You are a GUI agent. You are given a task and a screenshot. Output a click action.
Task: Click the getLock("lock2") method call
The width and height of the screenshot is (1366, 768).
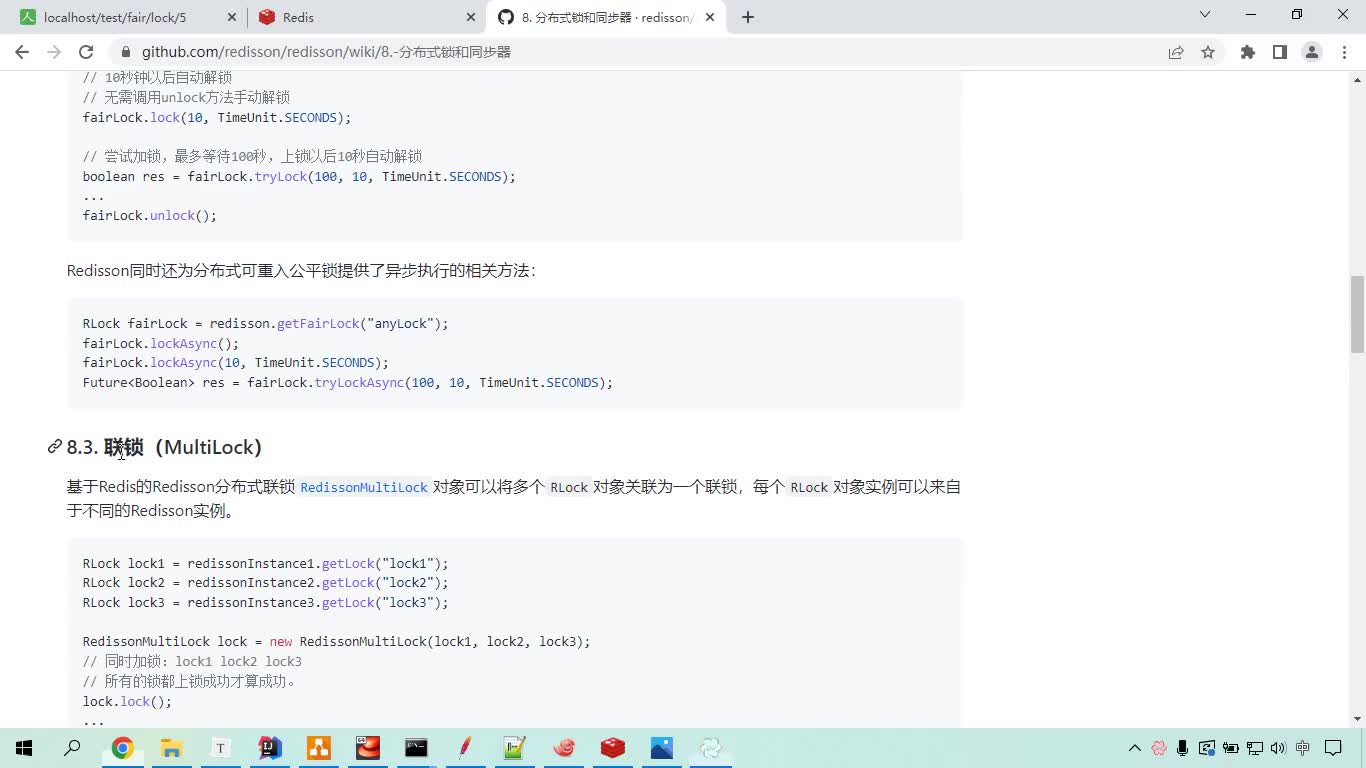click(x=385, y=583)
